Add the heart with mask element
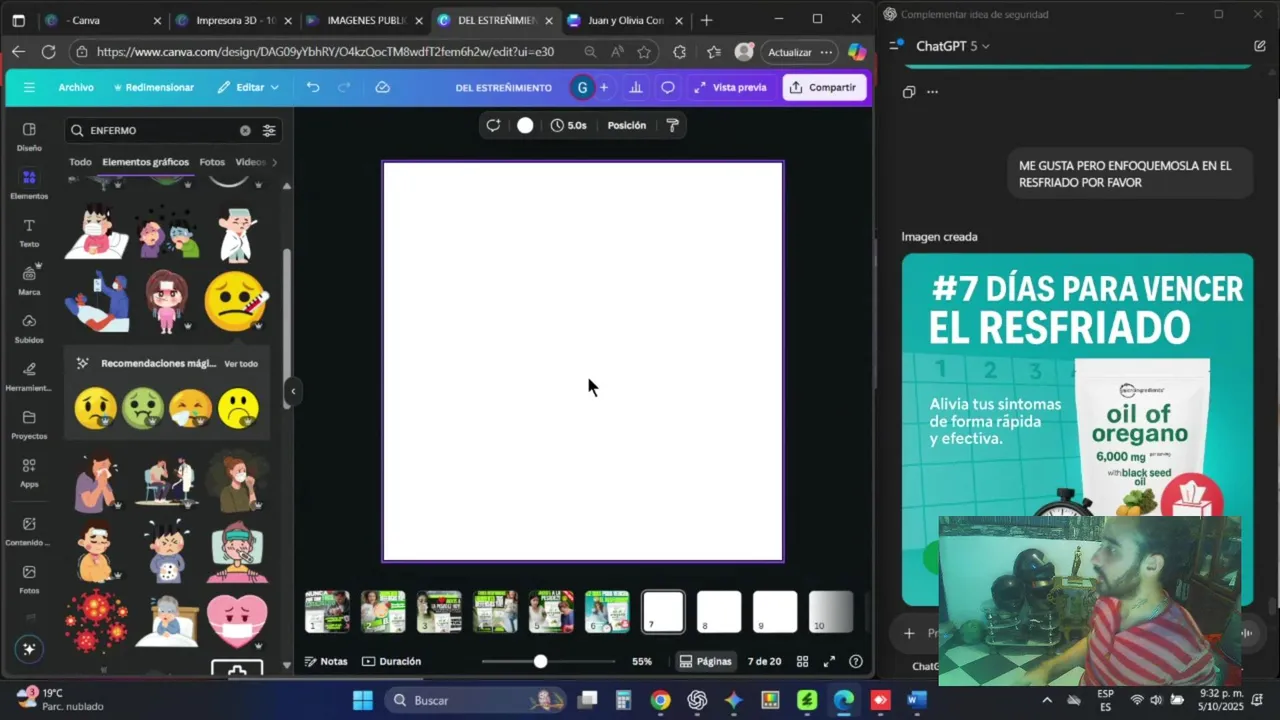The image size is (1280, 720). click(237, 620)
